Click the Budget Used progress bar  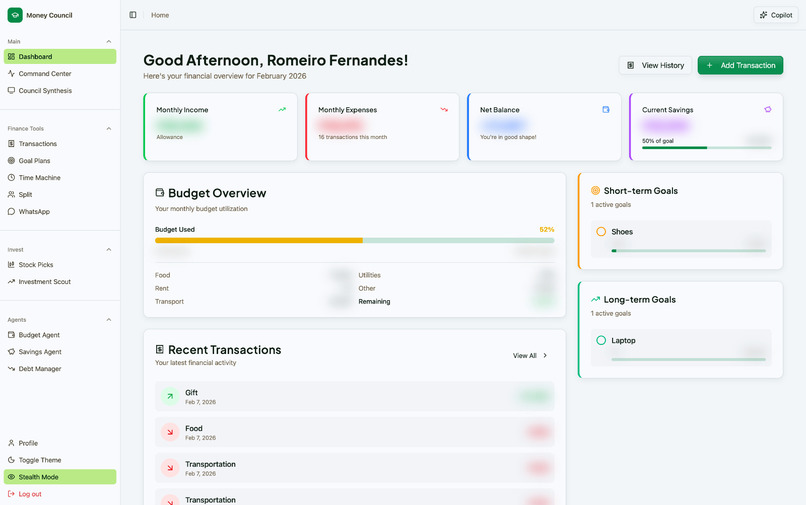355,240
